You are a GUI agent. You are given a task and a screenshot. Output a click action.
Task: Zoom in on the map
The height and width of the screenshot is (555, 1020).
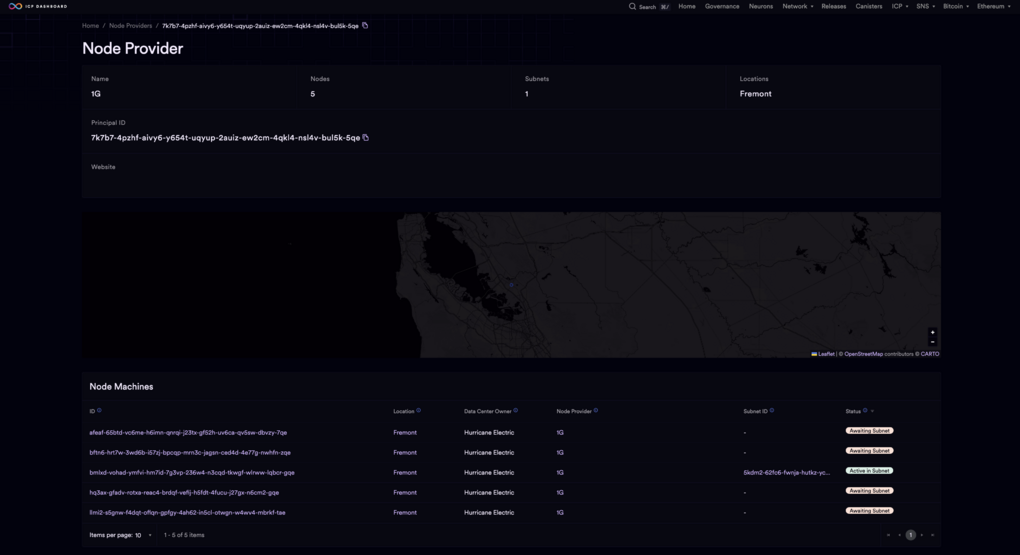932,332
